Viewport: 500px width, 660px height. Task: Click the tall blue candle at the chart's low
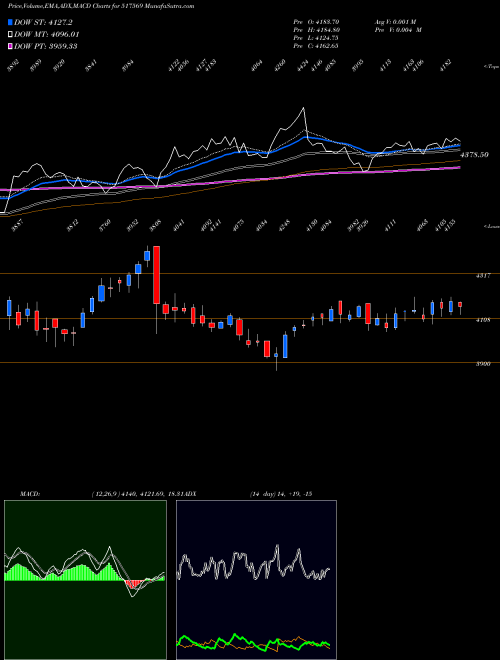[285, 346]
